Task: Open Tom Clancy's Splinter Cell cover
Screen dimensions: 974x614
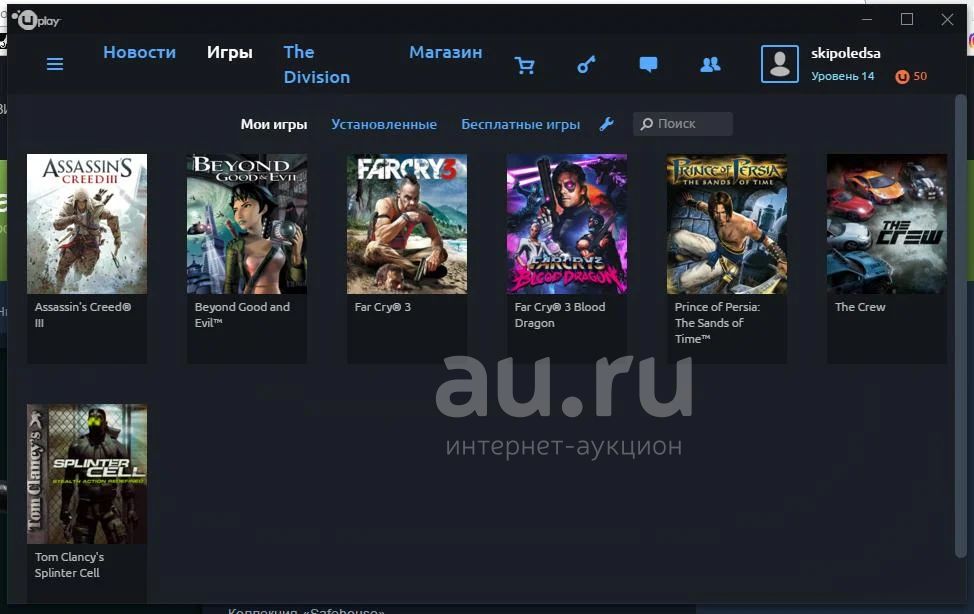Action: 87,474
